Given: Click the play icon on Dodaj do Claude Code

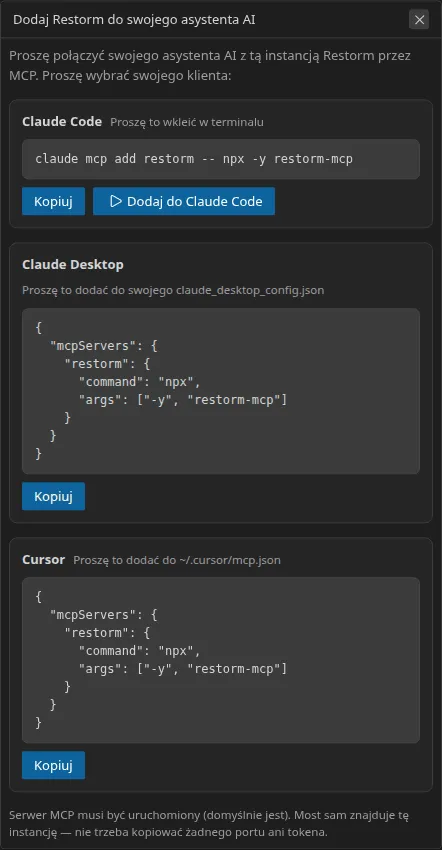Looking at the screenshot, I should 116,201.
